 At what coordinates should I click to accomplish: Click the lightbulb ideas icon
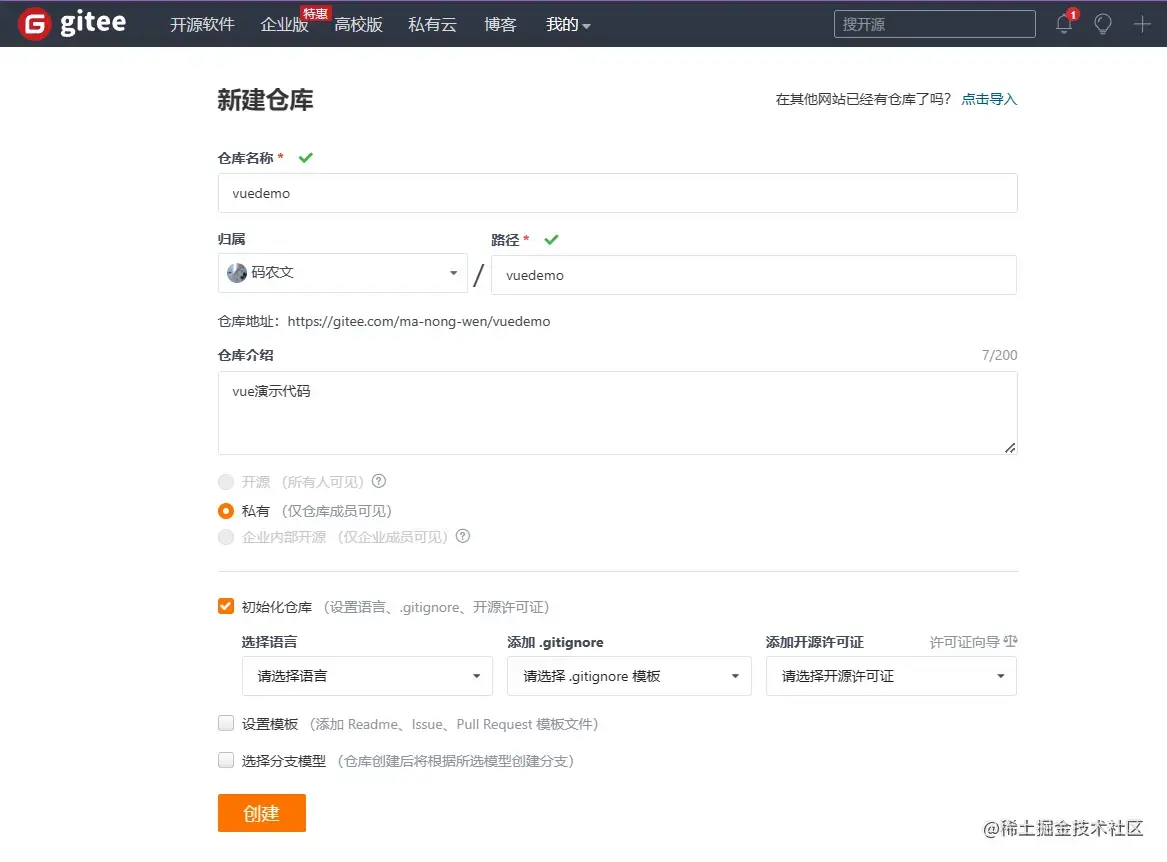coord(1102,23)
